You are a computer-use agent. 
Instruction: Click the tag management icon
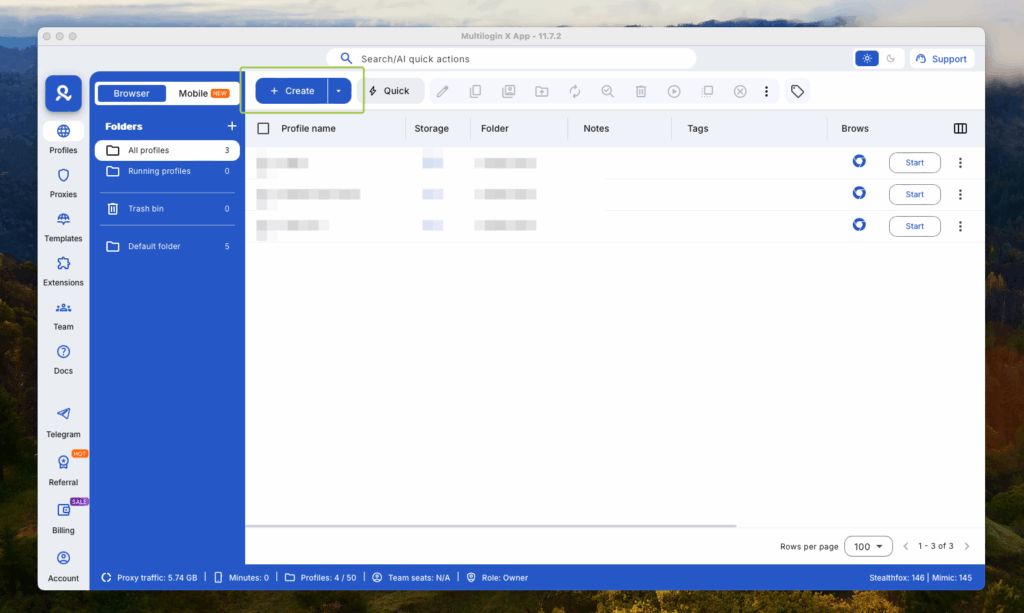pyautogui.click(x=797, y=91)
